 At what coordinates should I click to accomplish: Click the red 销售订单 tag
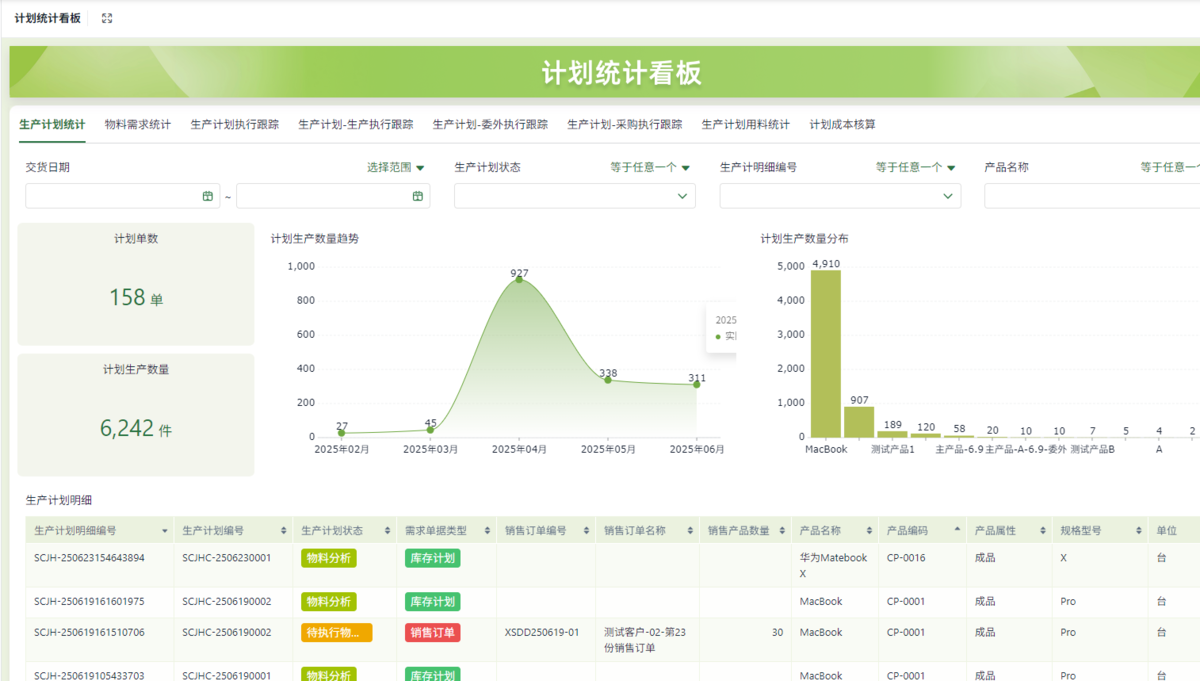click(432, 633)
